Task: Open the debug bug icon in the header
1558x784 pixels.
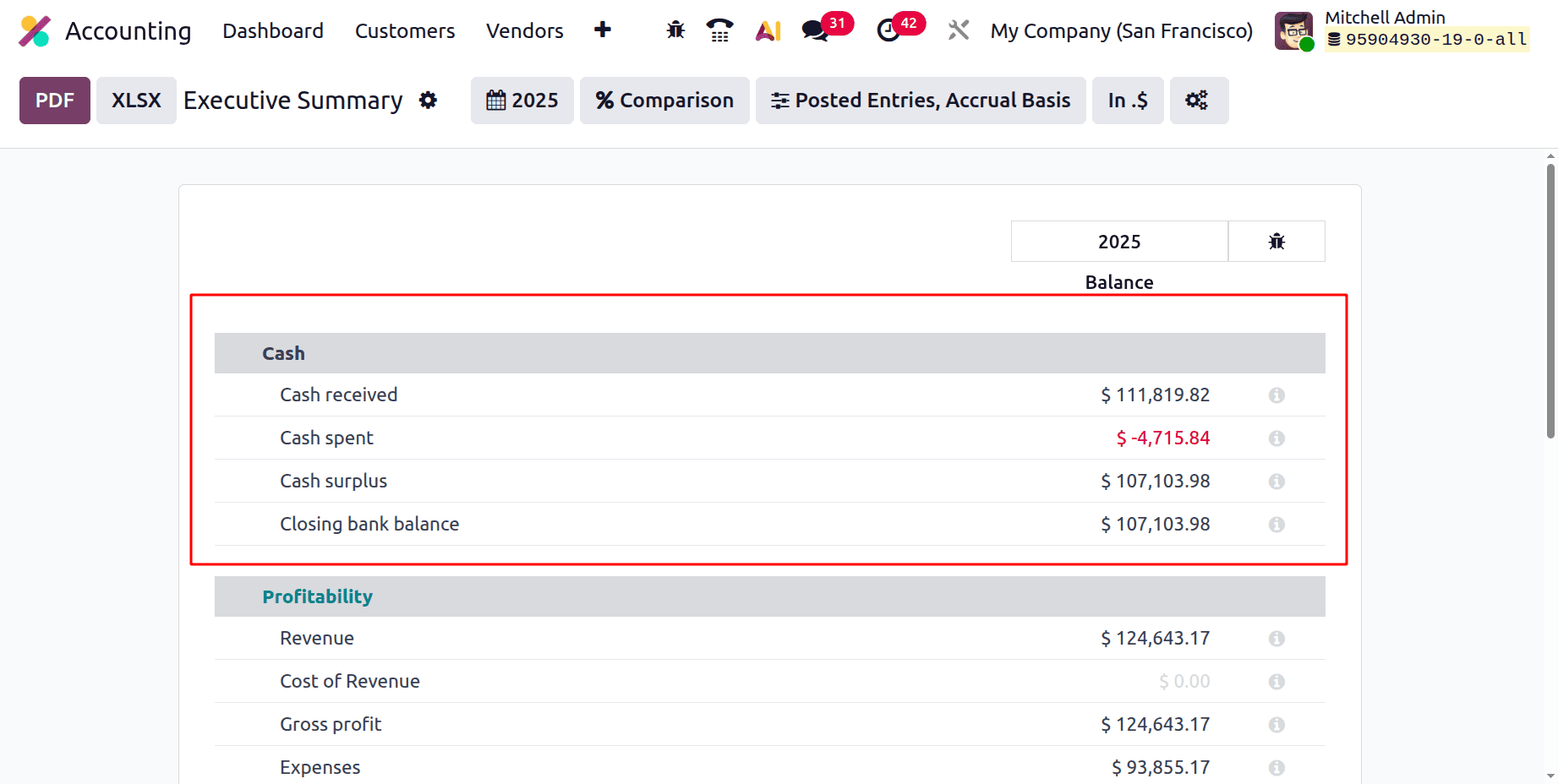Action: point(675,30)
